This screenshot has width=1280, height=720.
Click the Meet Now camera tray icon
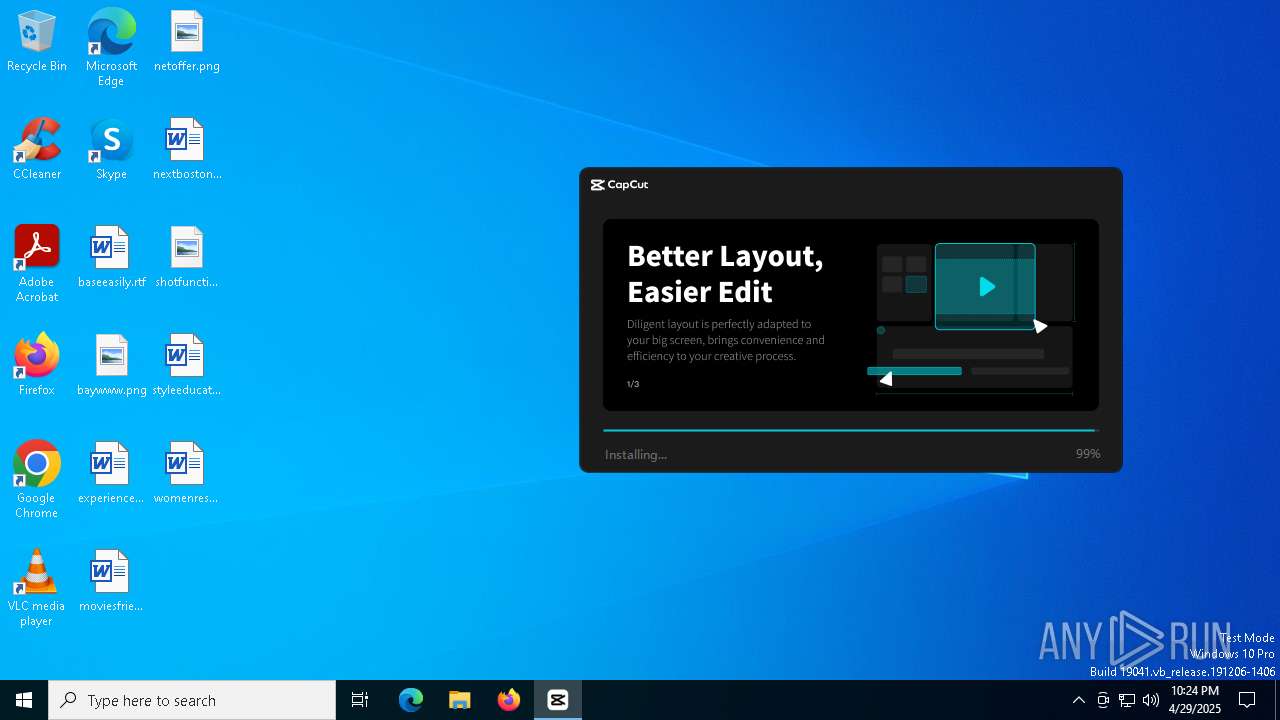pyautogui.click(x=1103, y=700)
